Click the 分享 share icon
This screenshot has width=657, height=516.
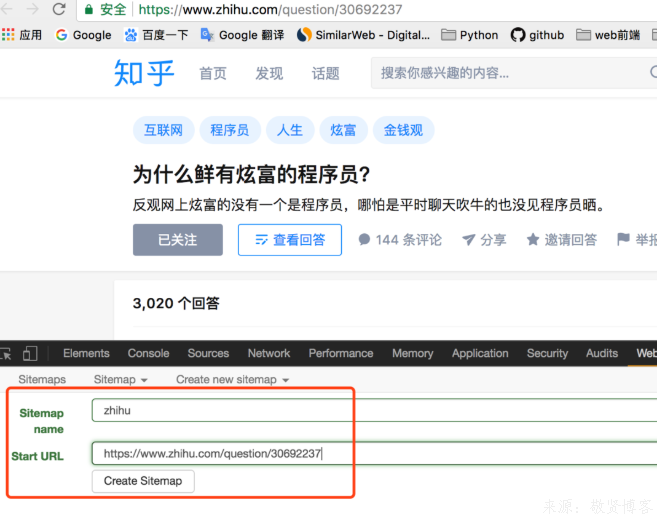coord(484,240)
